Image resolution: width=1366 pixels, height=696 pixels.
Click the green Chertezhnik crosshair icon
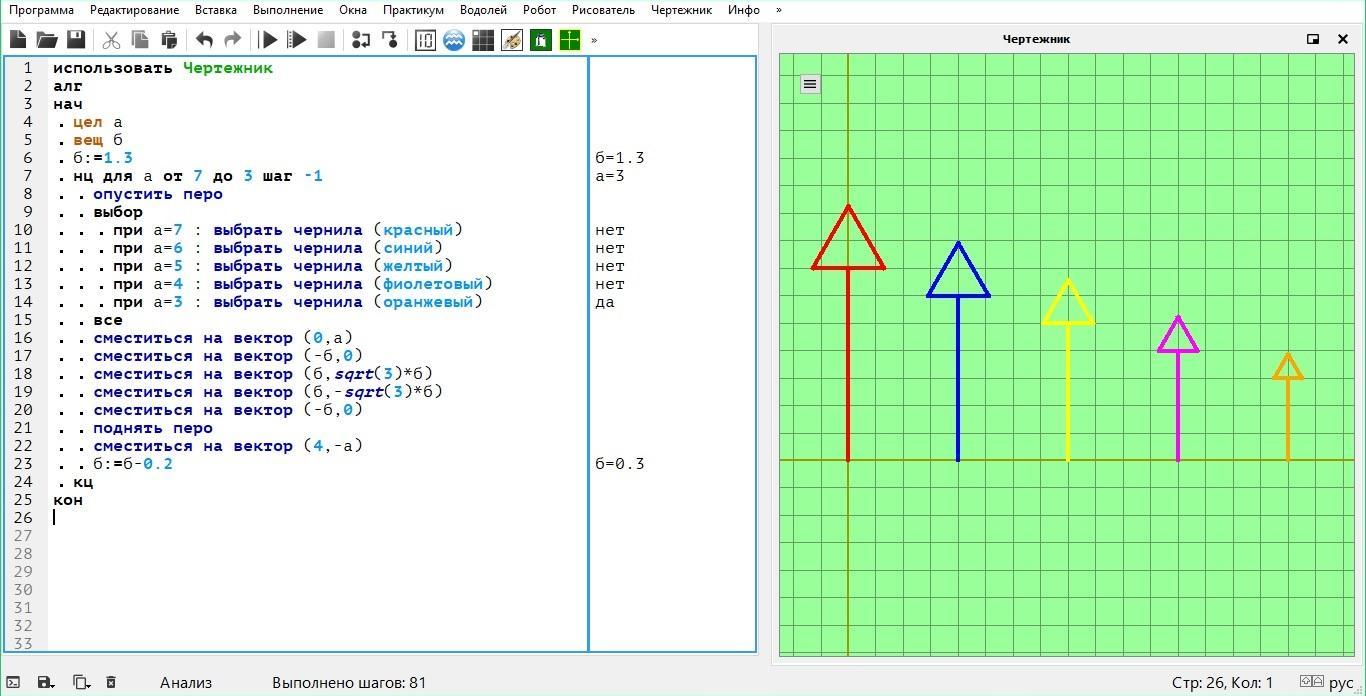pos(570,40)
